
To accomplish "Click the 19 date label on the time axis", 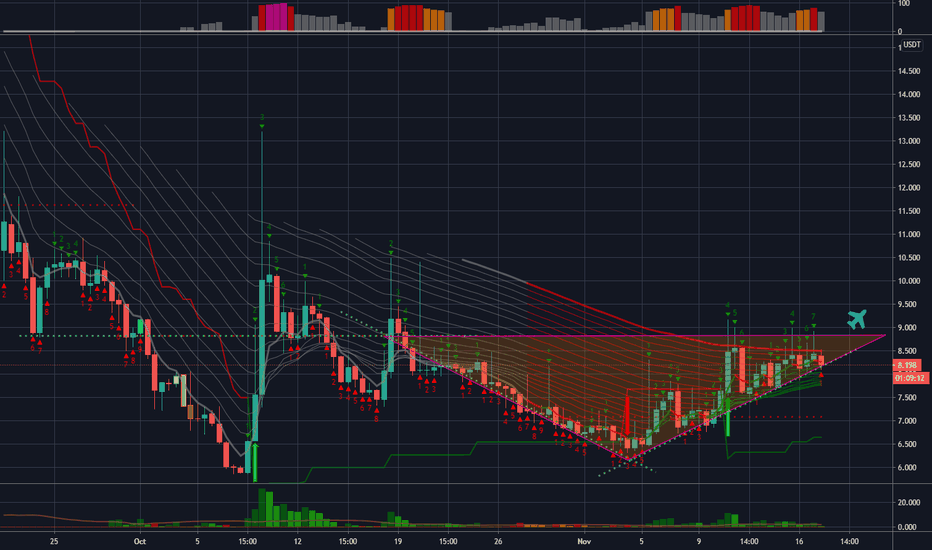I will [x=398, y=541].
